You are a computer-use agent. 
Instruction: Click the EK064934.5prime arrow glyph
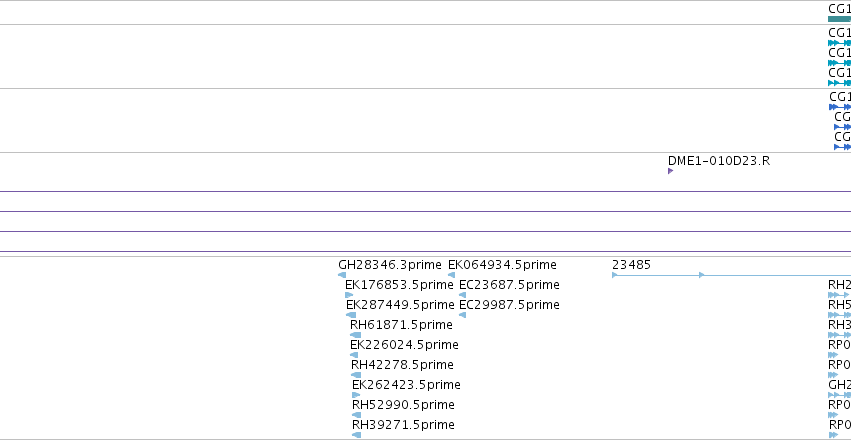point(451,275)
